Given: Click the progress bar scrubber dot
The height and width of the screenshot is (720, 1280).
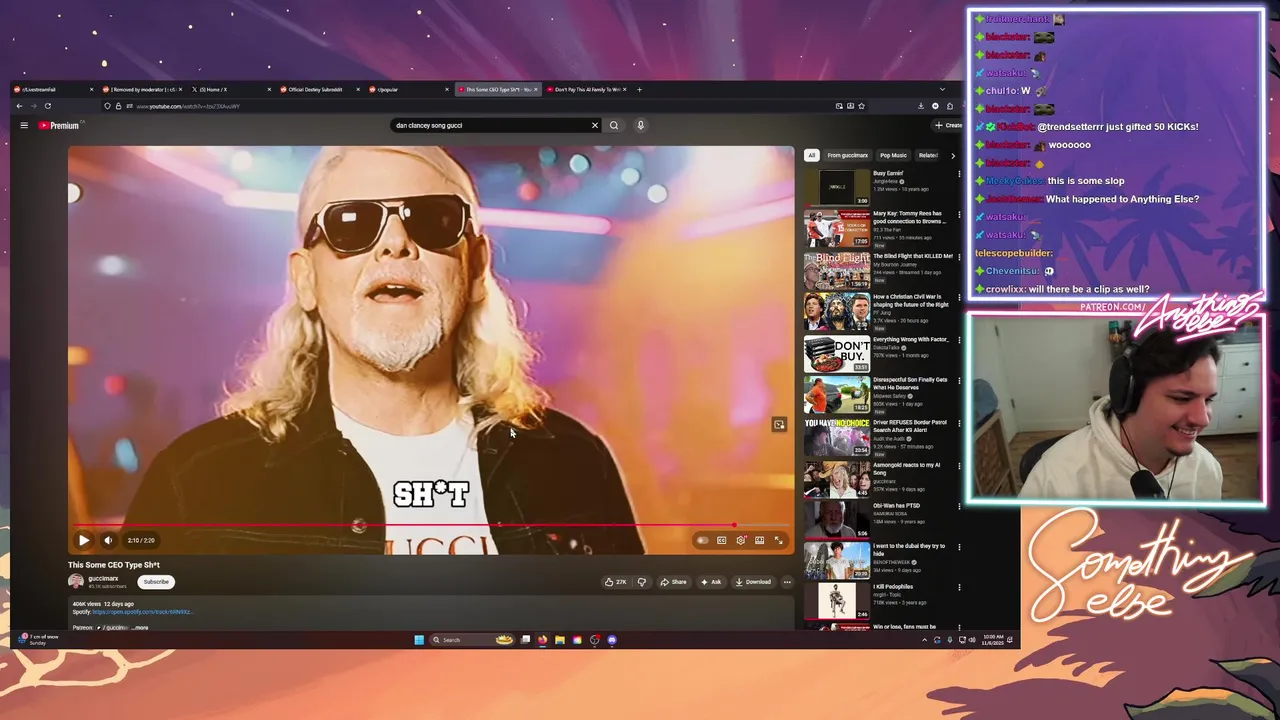Looking at the screenshot, I should tap(734, 525).
